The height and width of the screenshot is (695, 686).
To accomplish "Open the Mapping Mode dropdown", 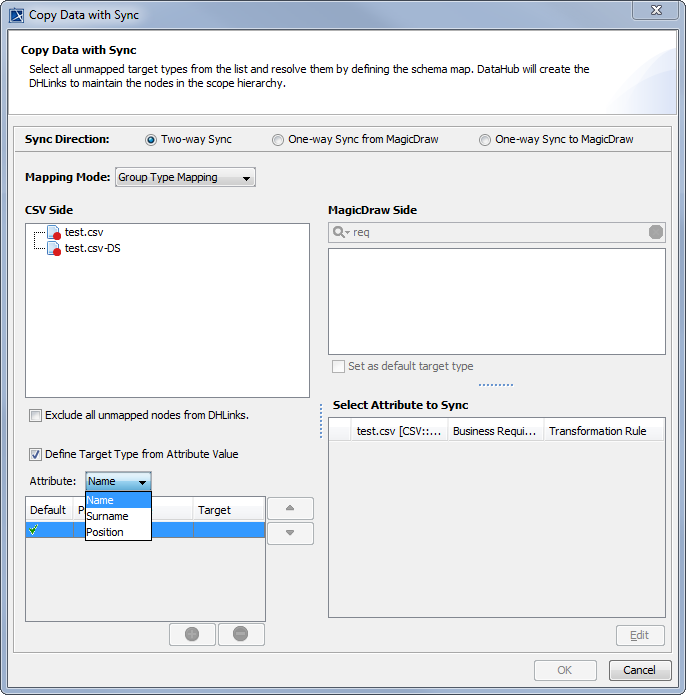I will (185, 177).
